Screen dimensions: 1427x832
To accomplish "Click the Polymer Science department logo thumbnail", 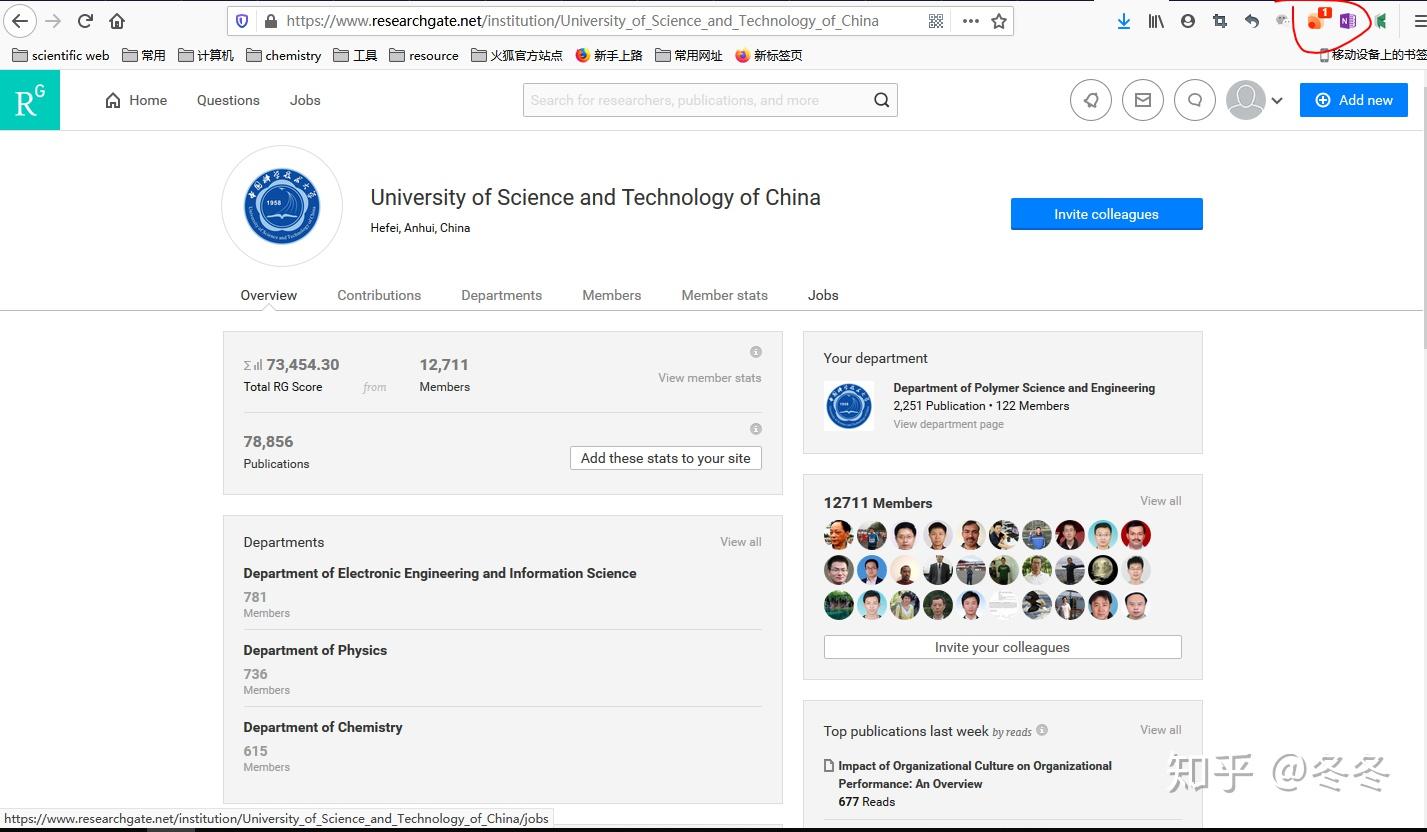I will pyautogui.click(x=849, y=405).
